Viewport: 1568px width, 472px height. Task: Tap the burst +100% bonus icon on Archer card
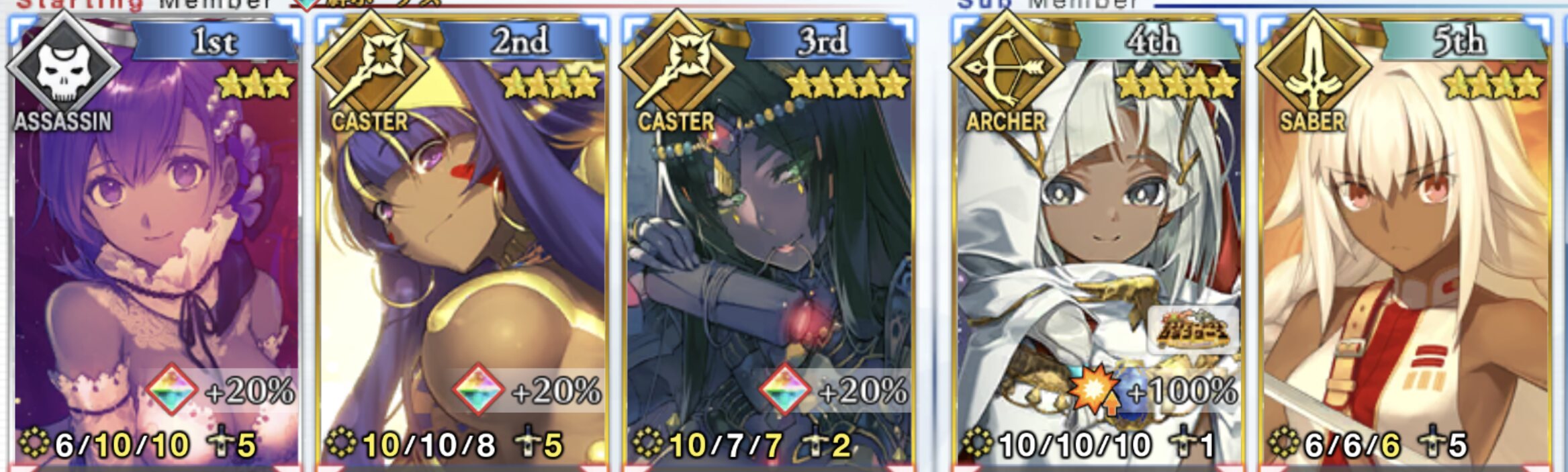pos(1094,390)
